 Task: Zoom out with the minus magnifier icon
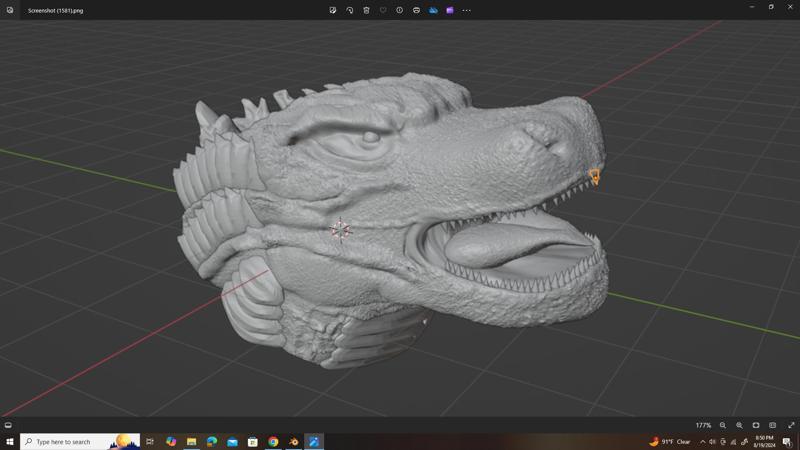[x=723, y=425]
